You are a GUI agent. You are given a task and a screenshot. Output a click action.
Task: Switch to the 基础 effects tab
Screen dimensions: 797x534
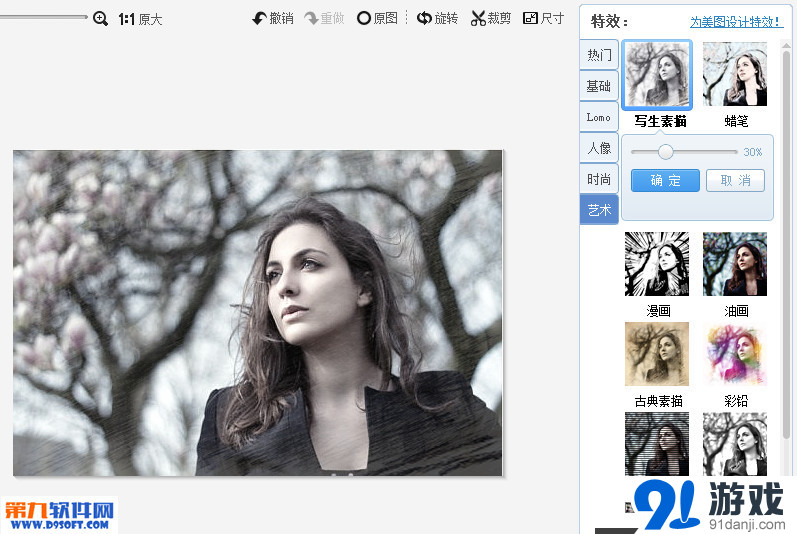599,86
